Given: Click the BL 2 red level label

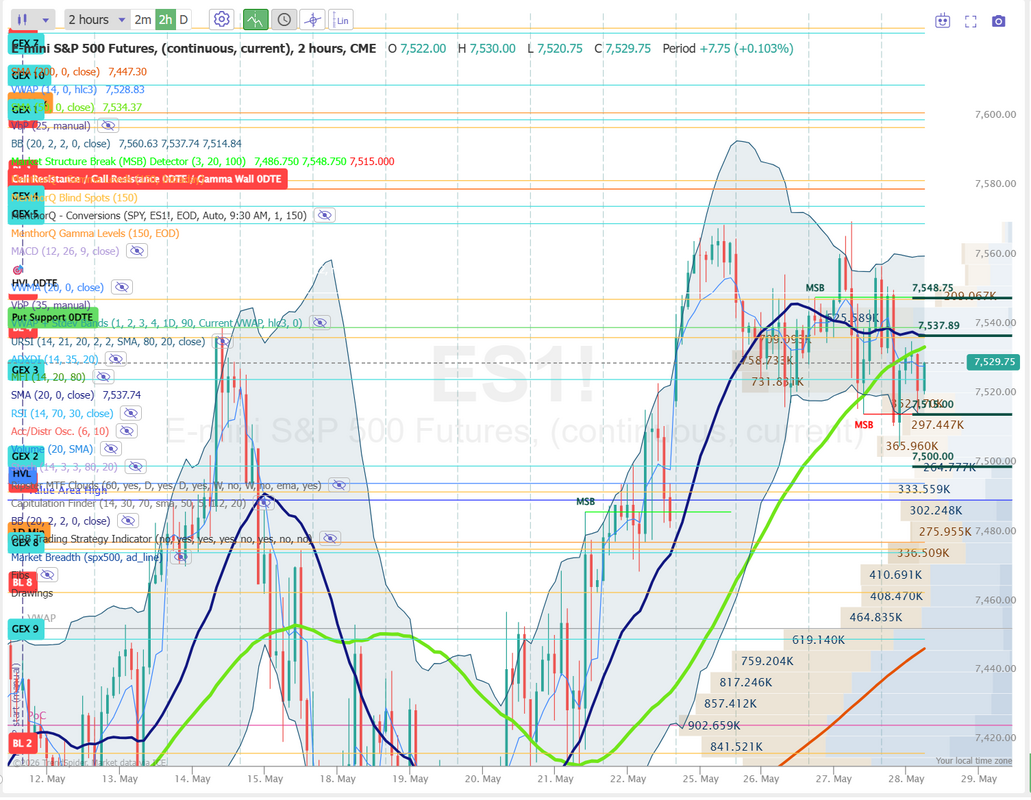Looking at the screenshot, I should [22, 743].
